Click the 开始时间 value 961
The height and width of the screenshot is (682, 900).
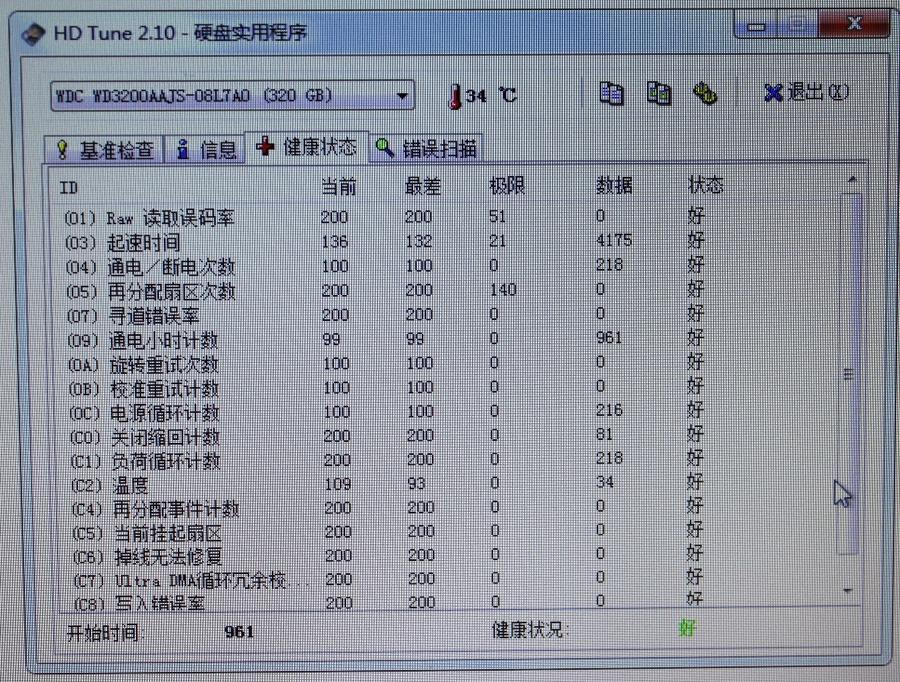pos(239,632)
